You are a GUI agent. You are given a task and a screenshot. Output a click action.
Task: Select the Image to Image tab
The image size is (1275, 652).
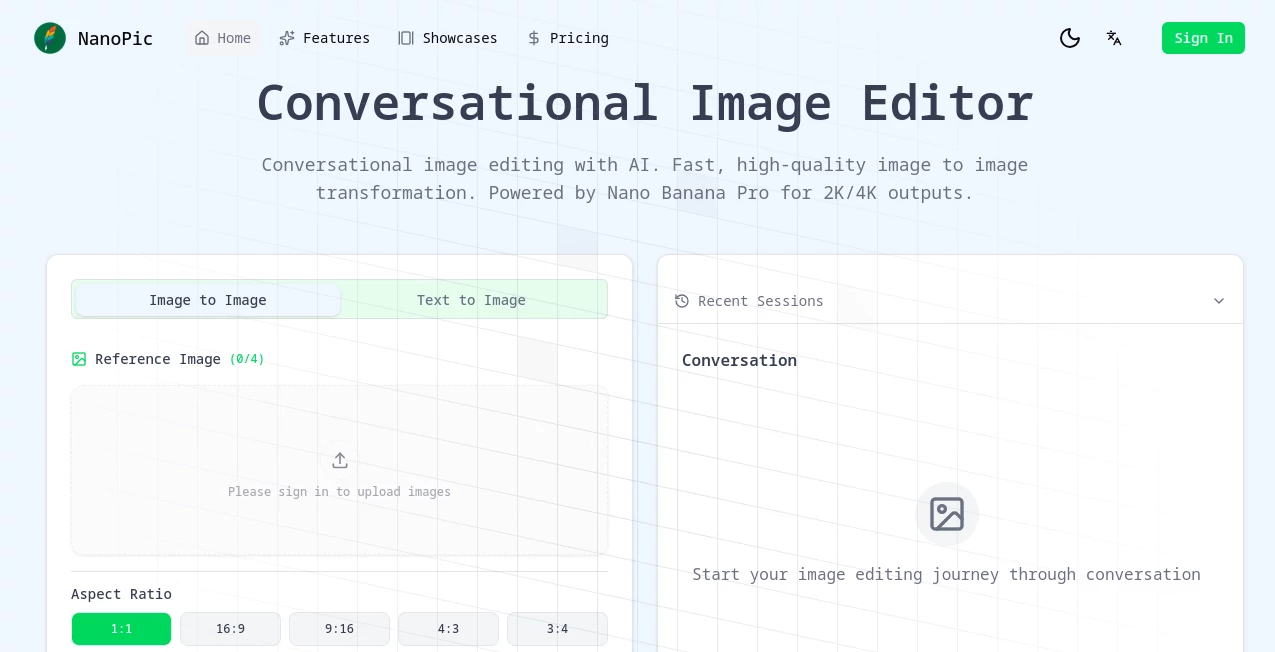(207, 300)
